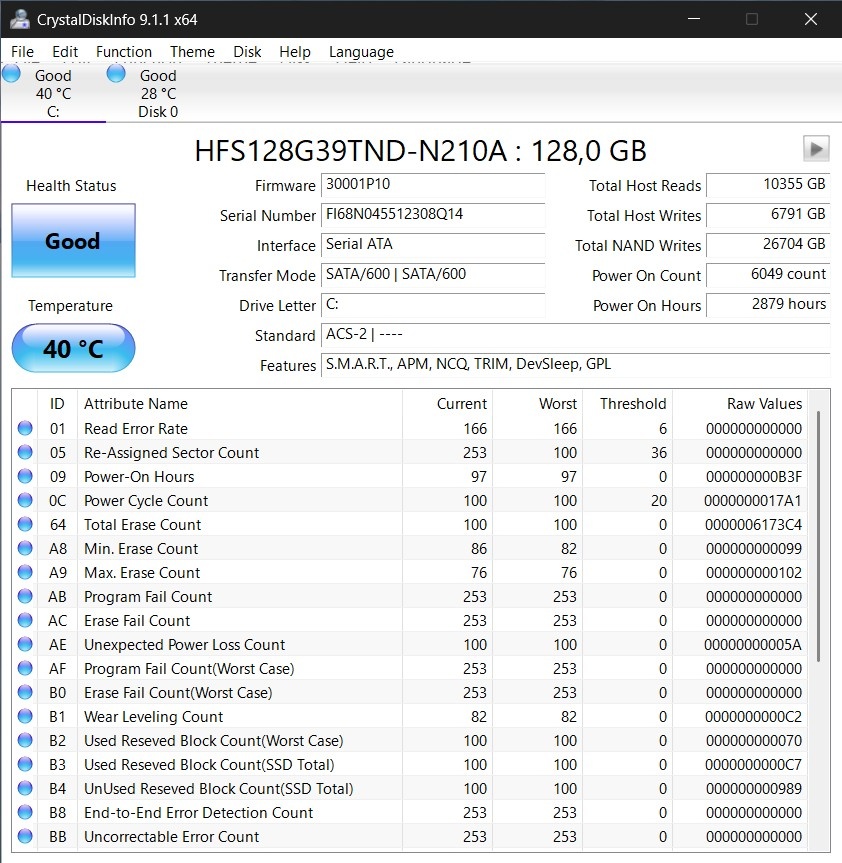Image resolution: width=842 pixels, height=863 pixels.
Task: Click the Good health status button
Action: (72, 241)
